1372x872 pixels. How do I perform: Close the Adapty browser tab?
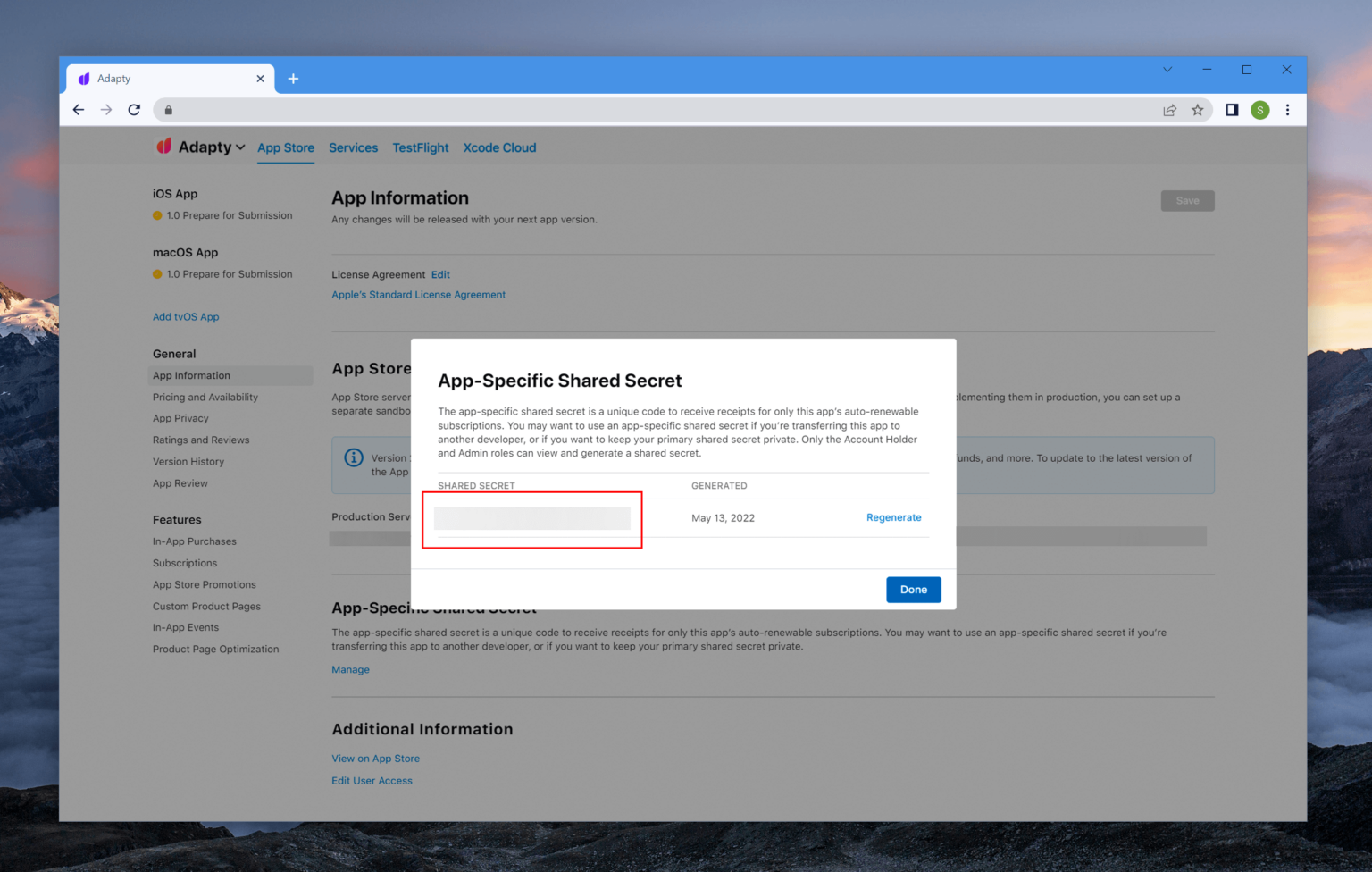pyautogui.click(x=260, y=79)
